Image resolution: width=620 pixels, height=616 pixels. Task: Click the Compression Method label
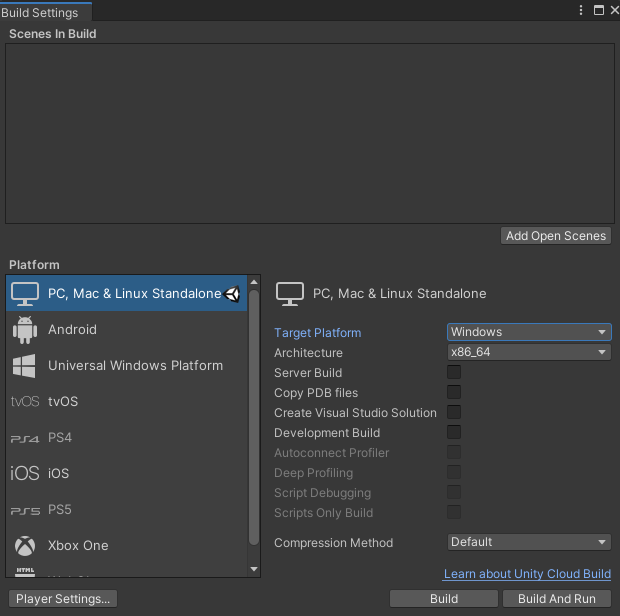(333, 543)
